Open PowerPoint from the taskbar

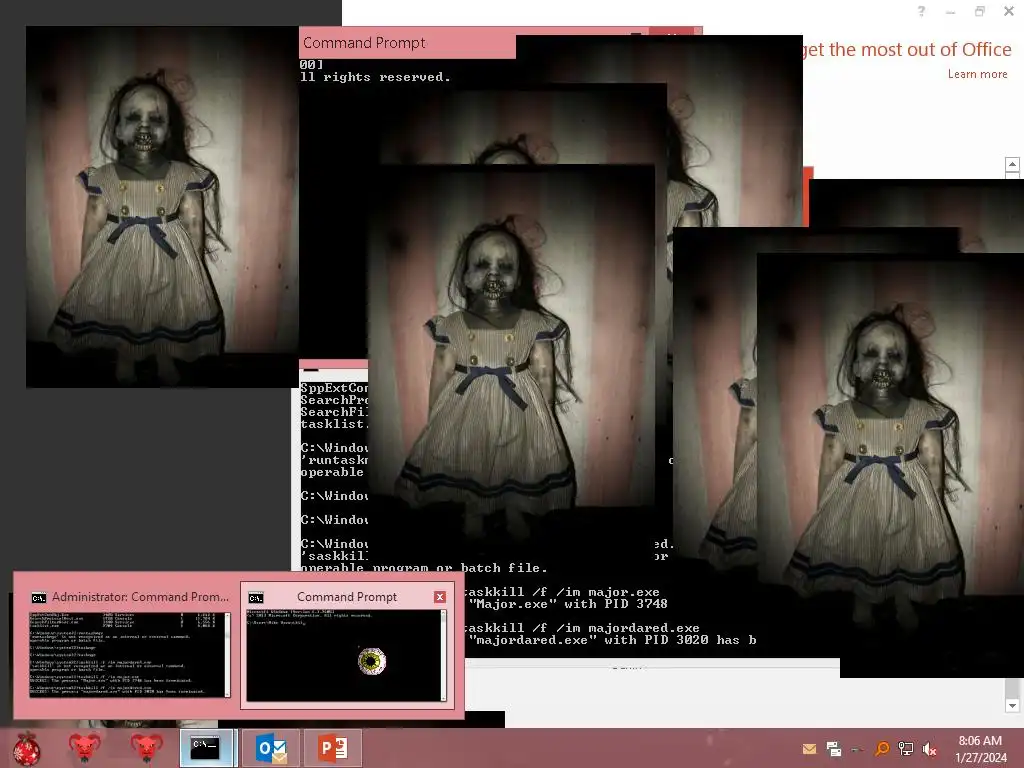pos(333,748)
